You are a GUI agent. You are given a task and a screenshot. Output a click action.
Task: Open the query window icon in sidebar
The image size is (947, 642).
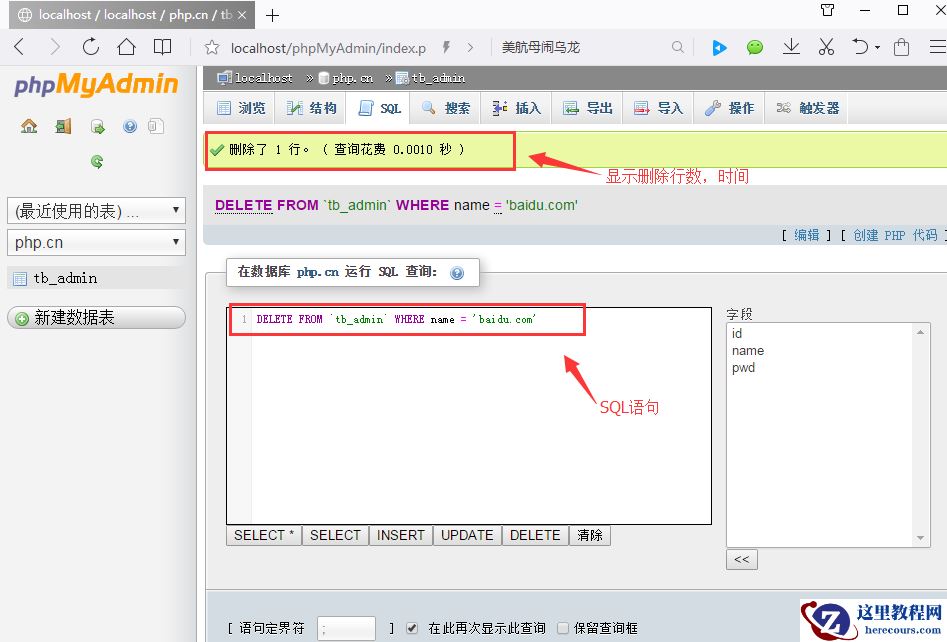pyautogui.click(x=97, y=126)
